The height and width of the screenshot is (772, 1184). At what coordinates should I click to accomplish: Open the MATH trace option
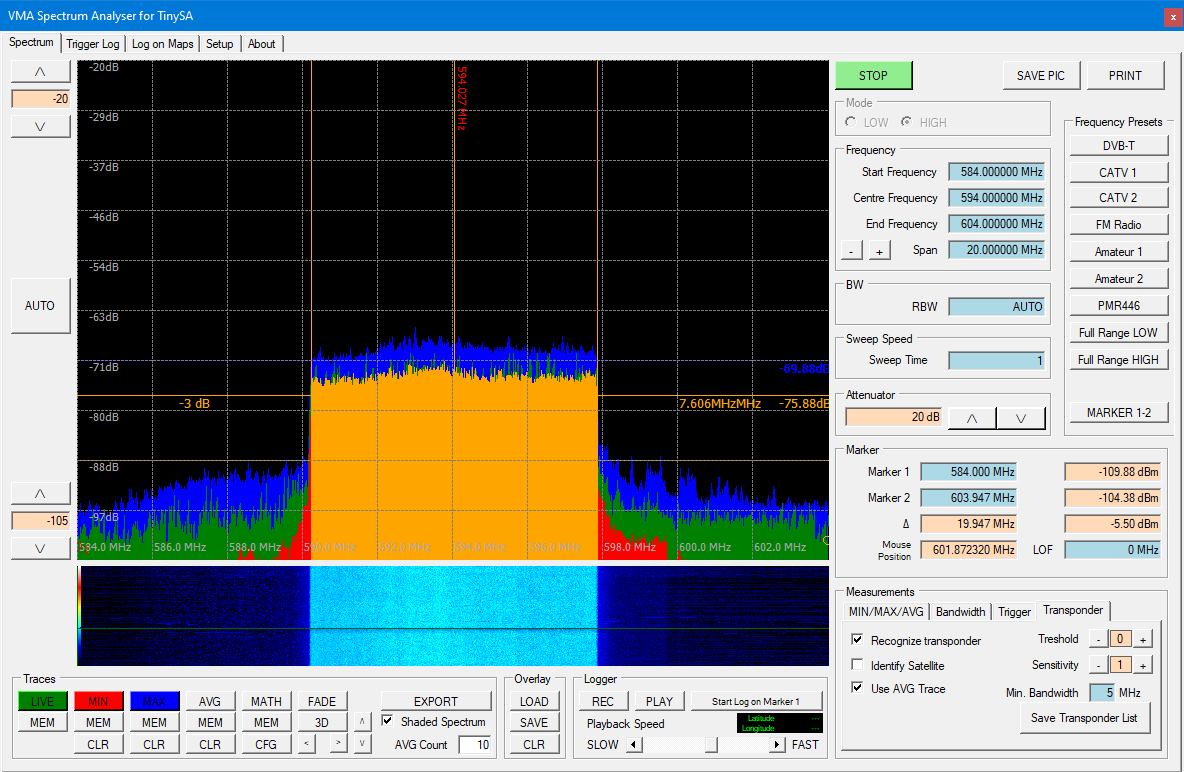coord(266,701)
